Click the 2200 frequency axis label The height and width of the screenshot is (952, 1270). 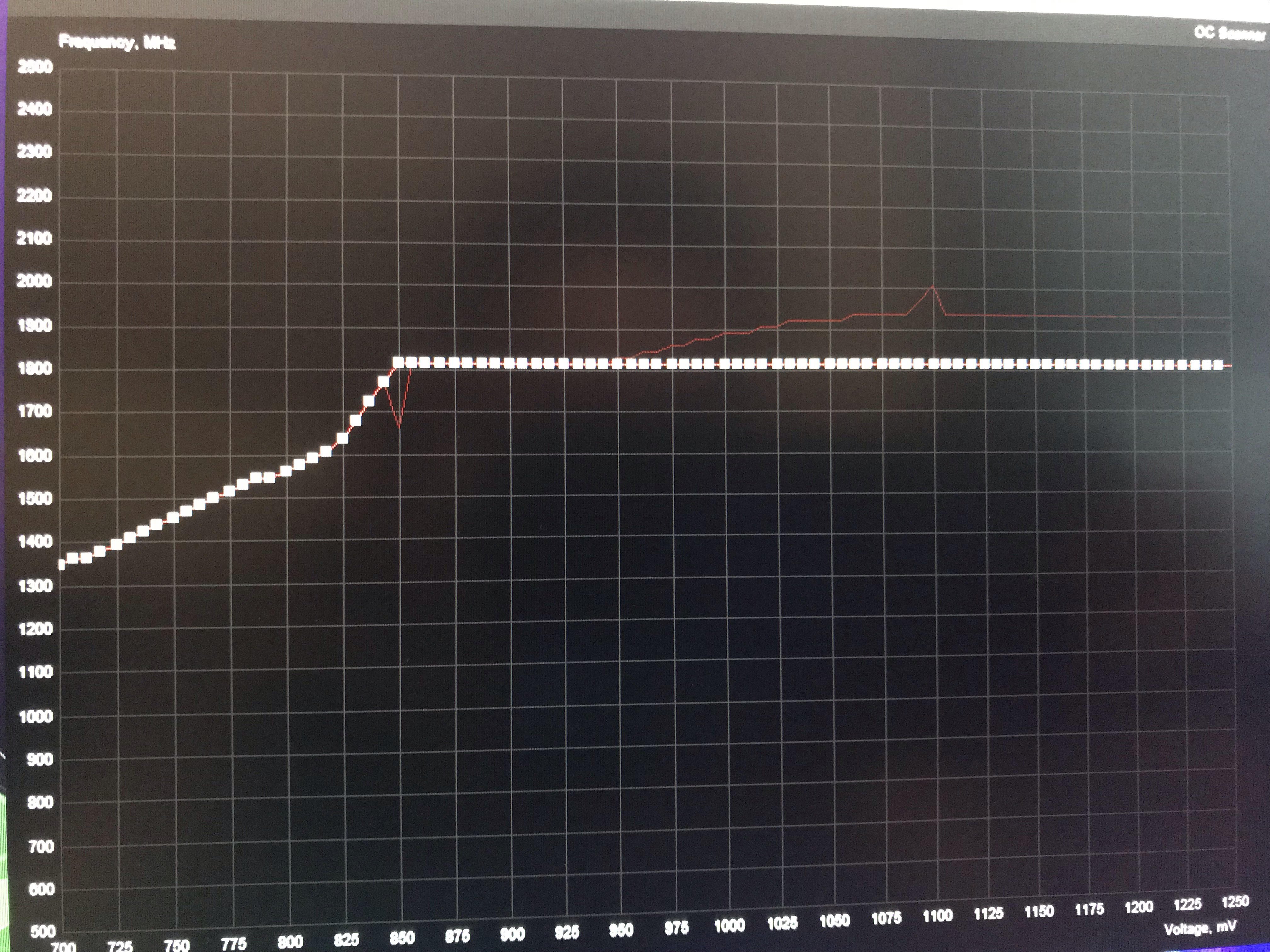point(35,196)
